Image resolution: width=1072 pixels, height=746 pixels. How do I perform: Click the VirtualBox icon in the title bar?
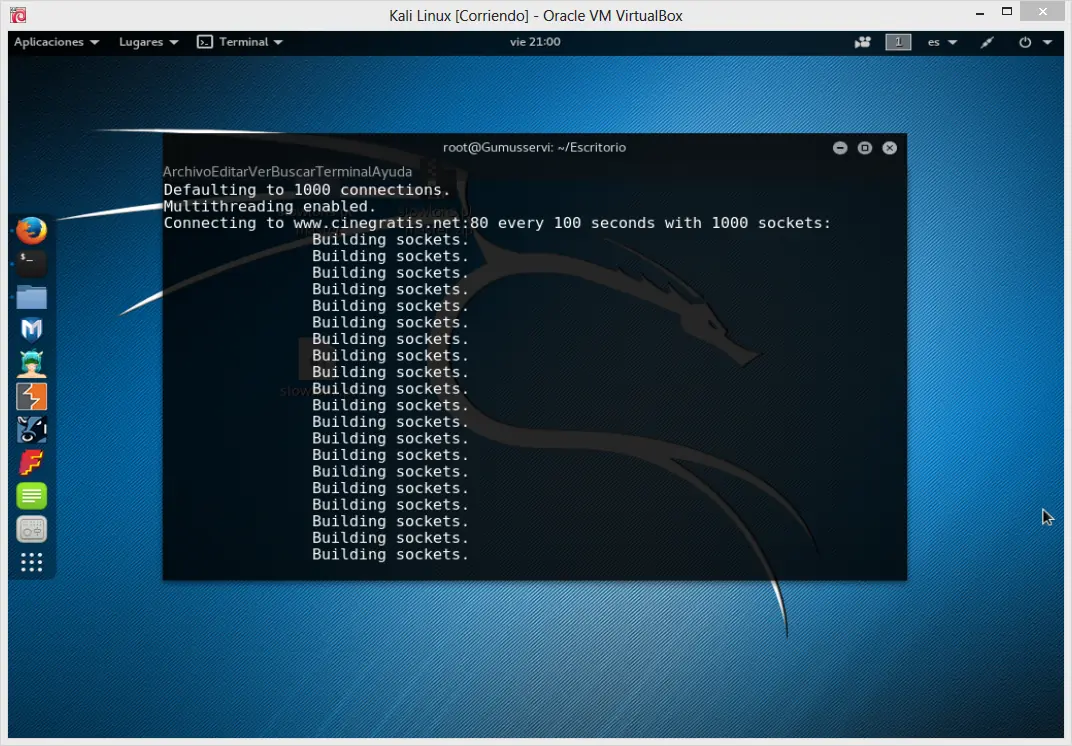18,15
